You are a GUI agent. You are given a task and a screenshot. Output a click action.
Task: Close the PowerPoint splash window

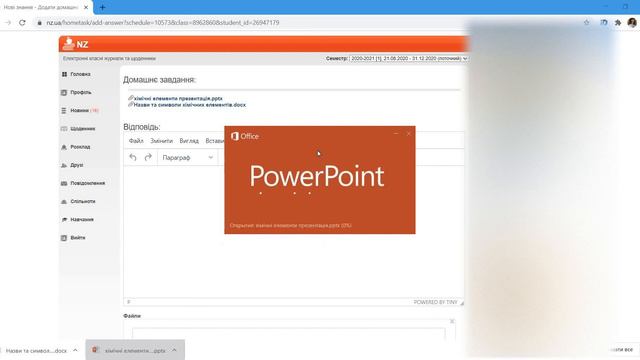tap(409, 134)
